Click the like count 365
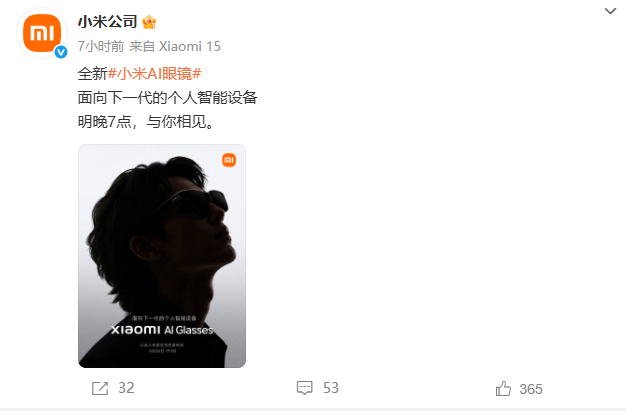626x411 pixels. [531, 389]
